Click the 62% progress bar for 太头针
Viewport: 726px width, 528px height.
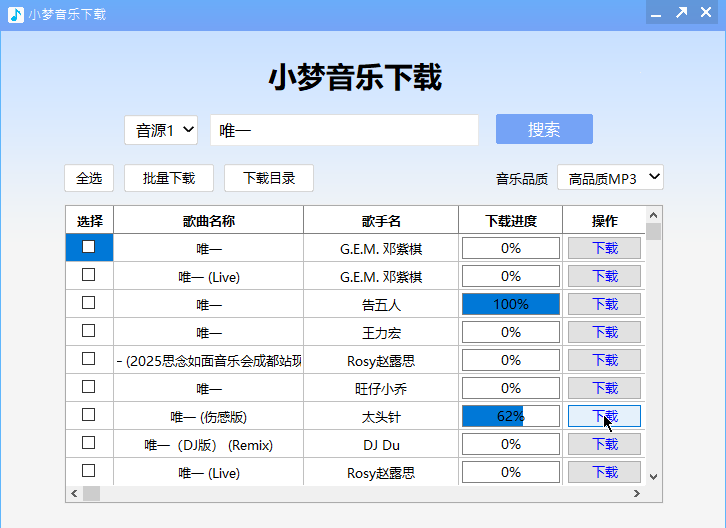point(510,416)
